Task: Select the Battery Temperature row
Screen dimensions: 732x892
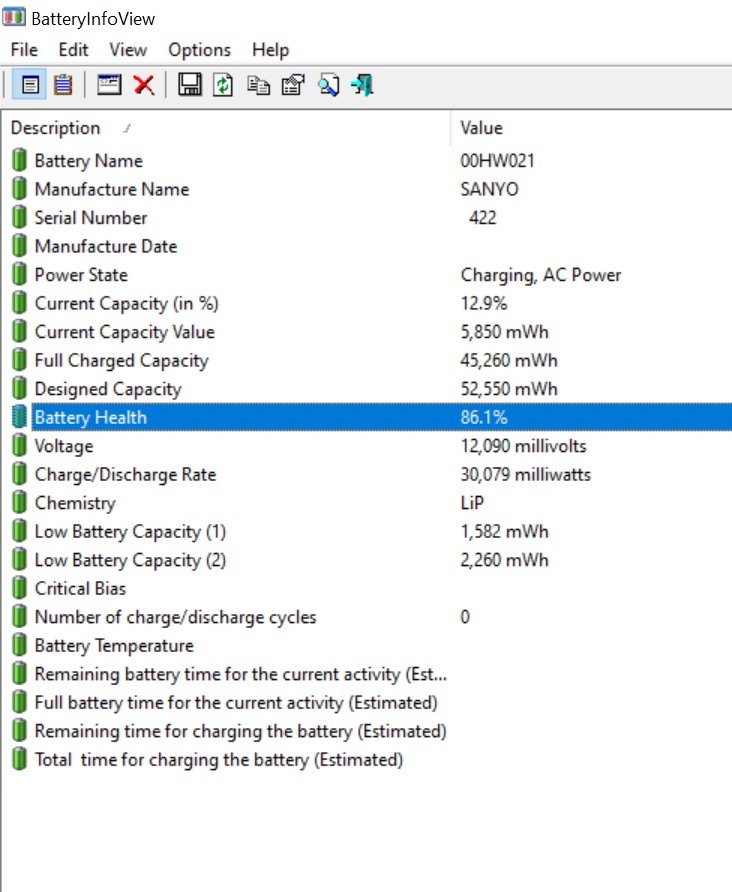Action: 367,645
